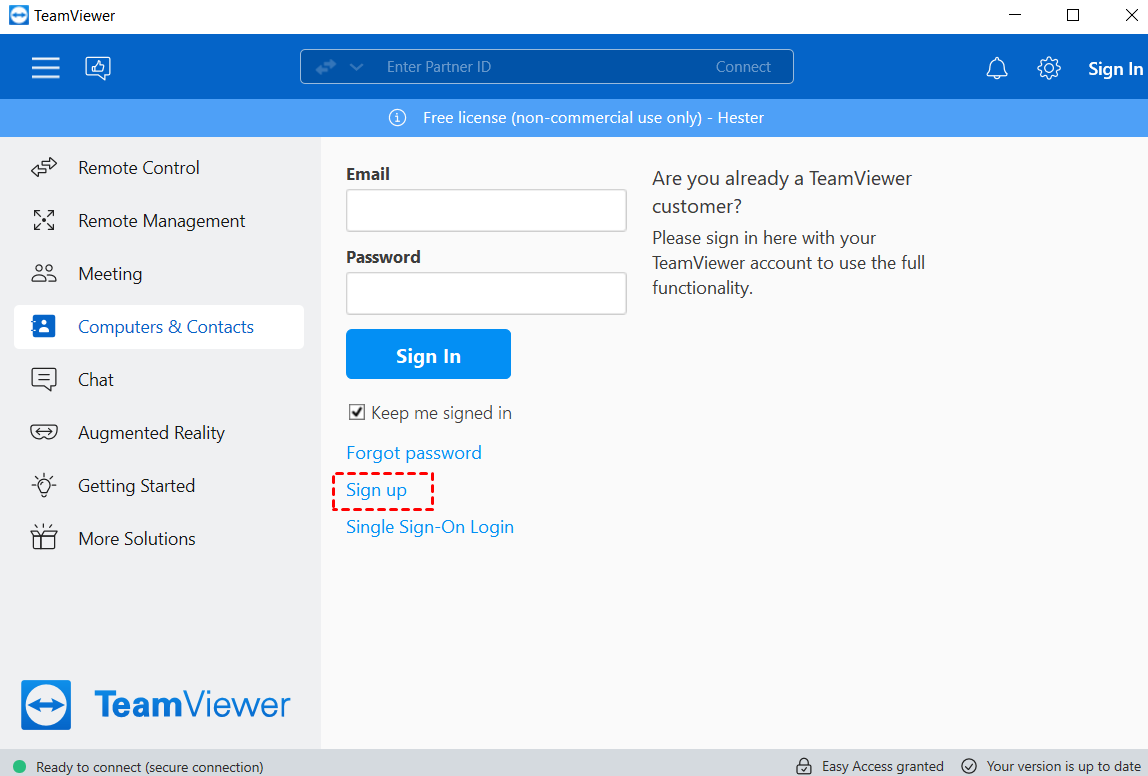Viewport: 1148px width, 776px height.
Task: Select Getting Started from the sidebar
Action: pyautogui.click(x=136, y=485)
